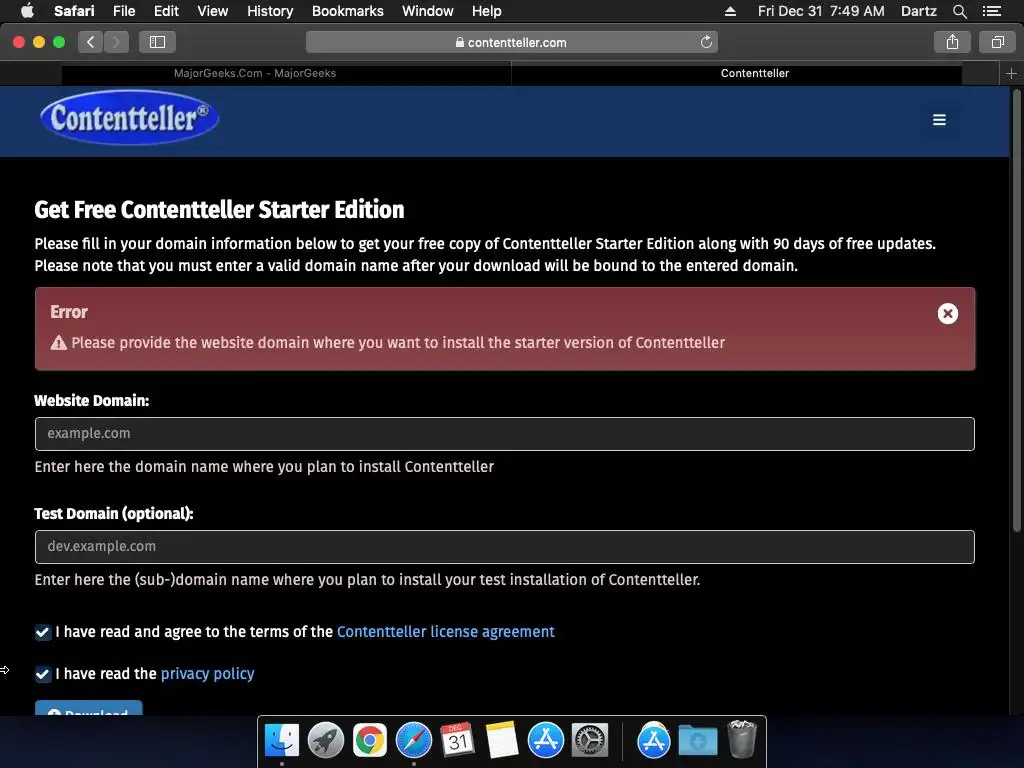
Task: Open the Safari menu
Action: pos(74,10)
